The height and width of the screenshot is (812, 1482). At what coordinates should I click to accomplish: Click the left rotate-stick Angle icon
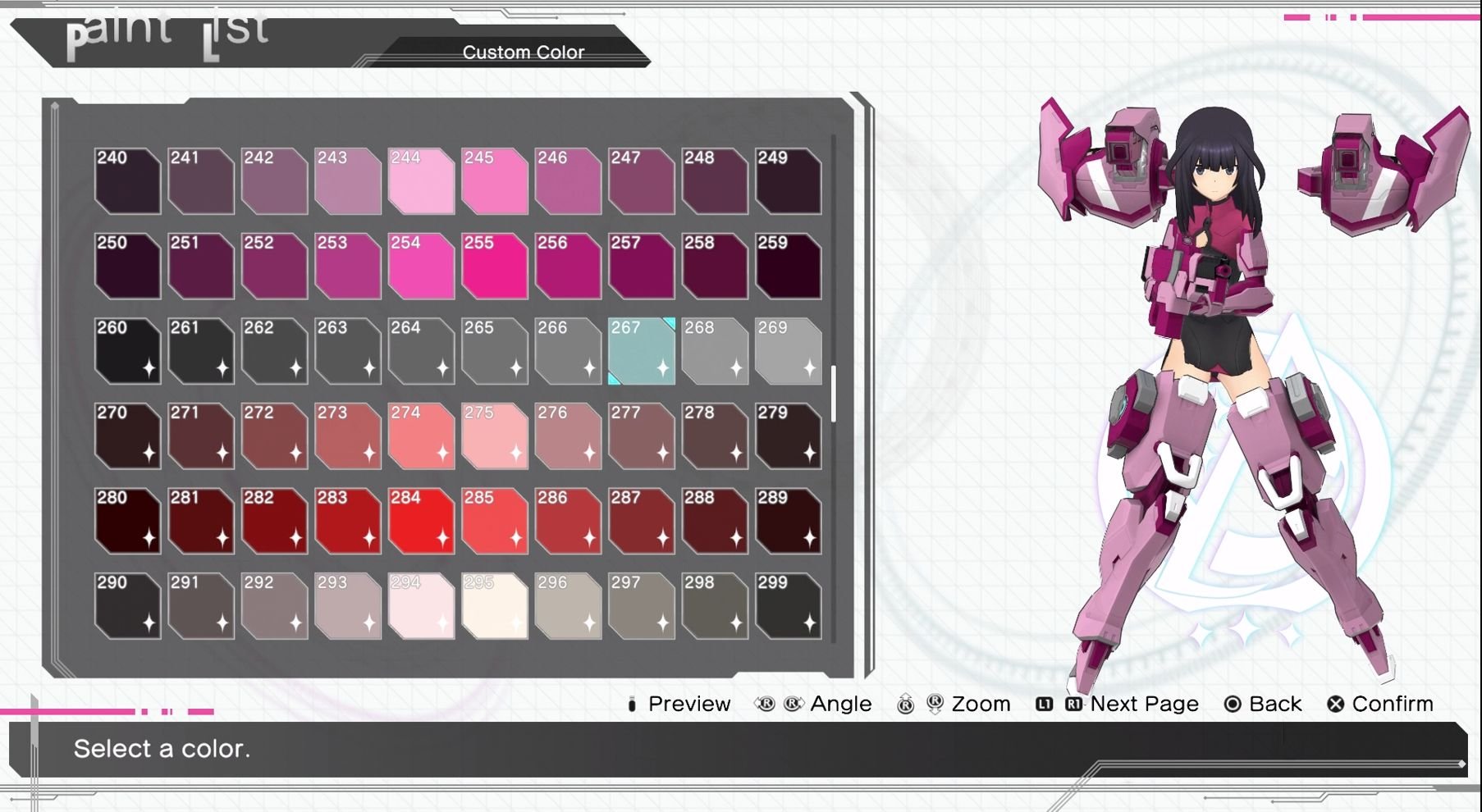(x=764, y=704)
